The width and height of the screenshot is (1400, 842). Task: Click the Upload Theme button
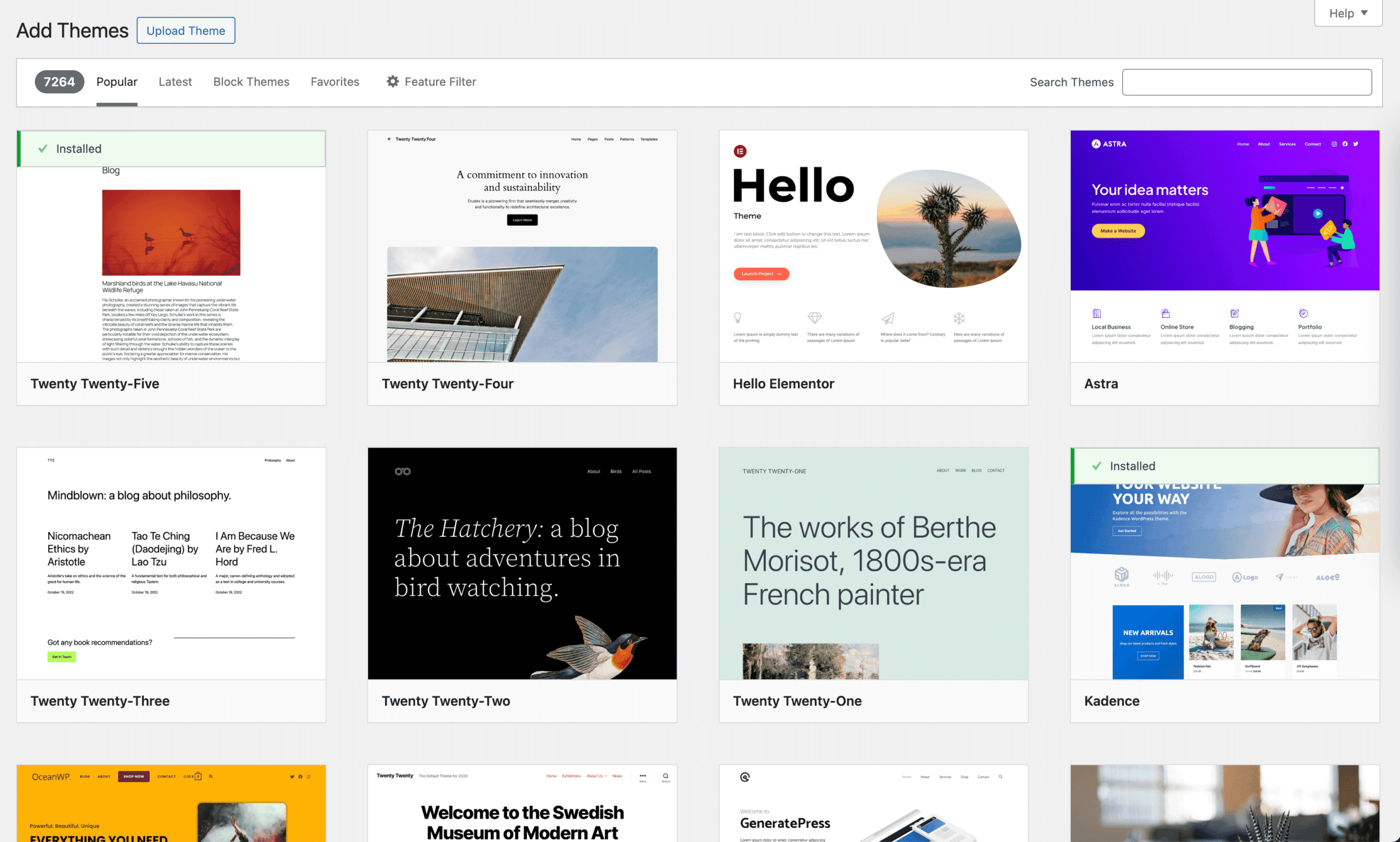(x=186, y=31)
